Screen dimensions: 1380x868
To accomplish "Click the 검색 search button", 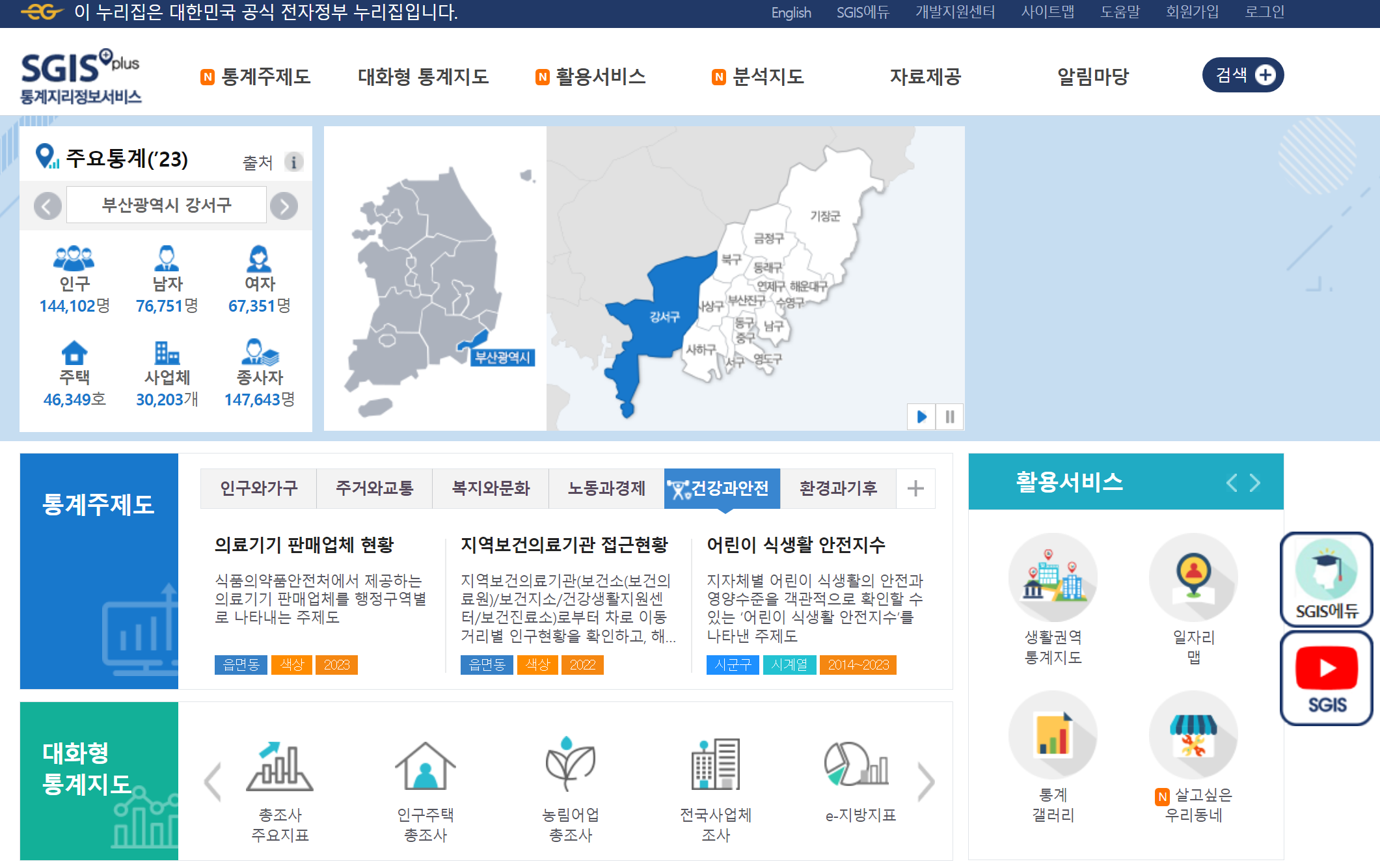I will [1242, 75].
